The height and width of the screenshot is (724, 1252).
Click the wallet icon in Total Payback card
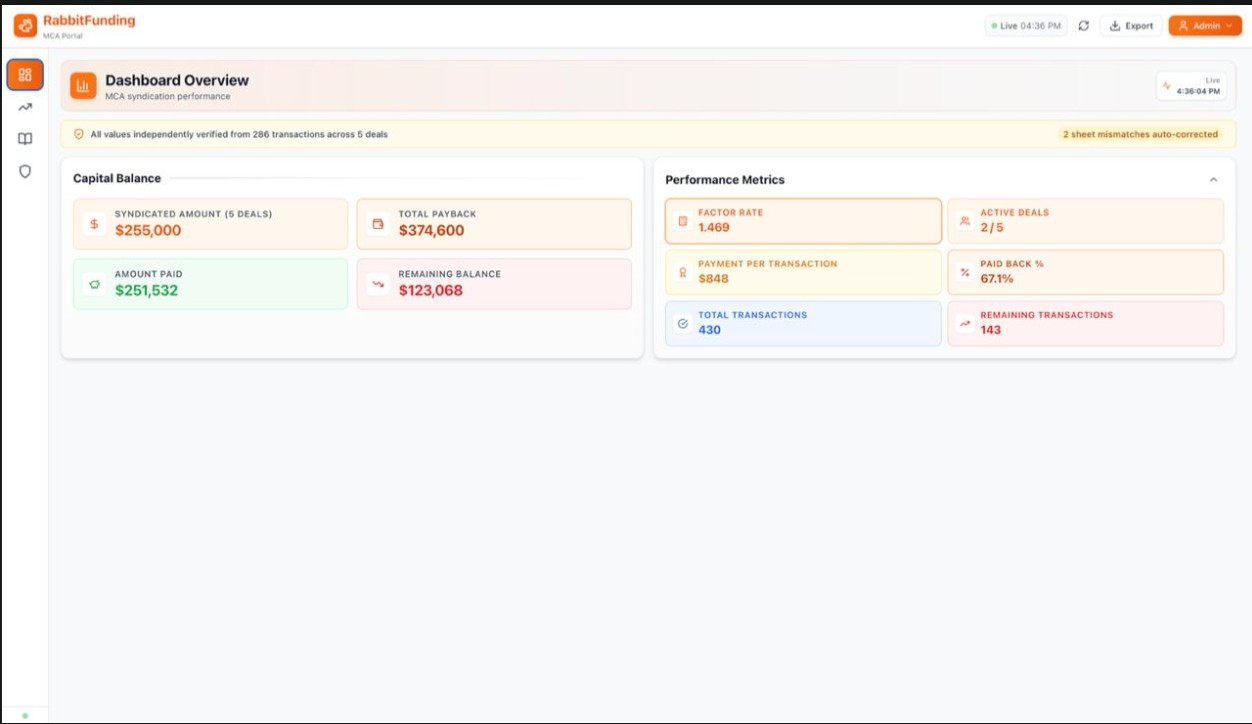[x=378, y=224]
